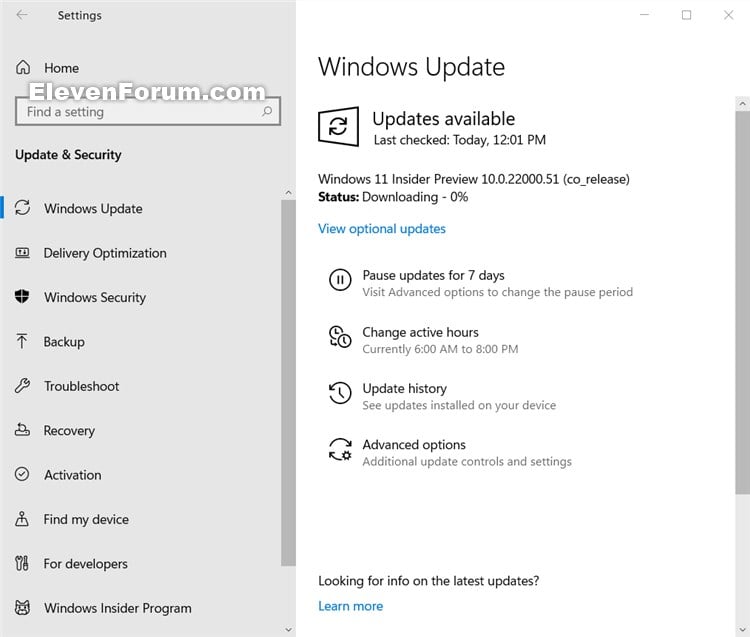Select Windows Update in the sidebar
The width and height of the screenshot is (750, 637).
pos(93,209)
